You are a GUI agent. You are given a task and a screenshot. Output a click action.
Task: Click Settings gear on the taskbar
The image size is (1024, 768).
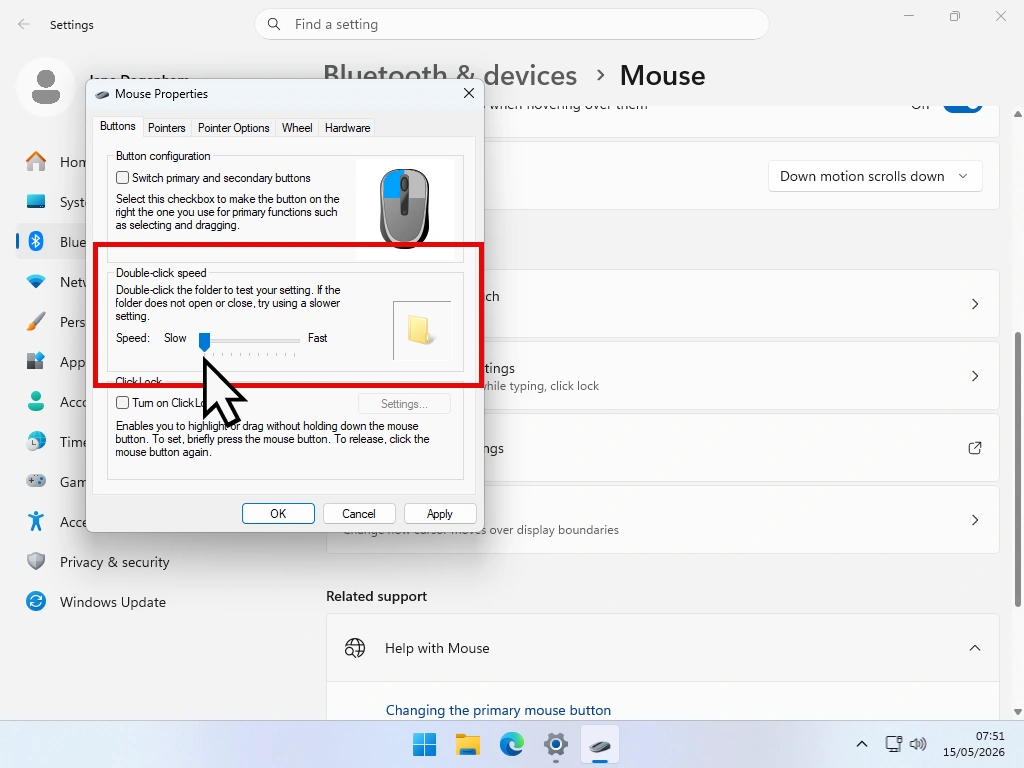coord(556,744)
